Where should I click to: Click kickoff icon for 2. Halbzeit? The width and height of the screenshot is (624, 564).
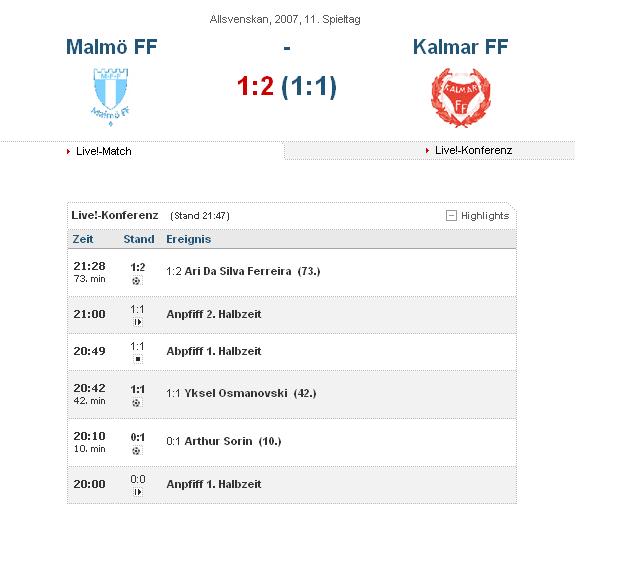[137, 322]
